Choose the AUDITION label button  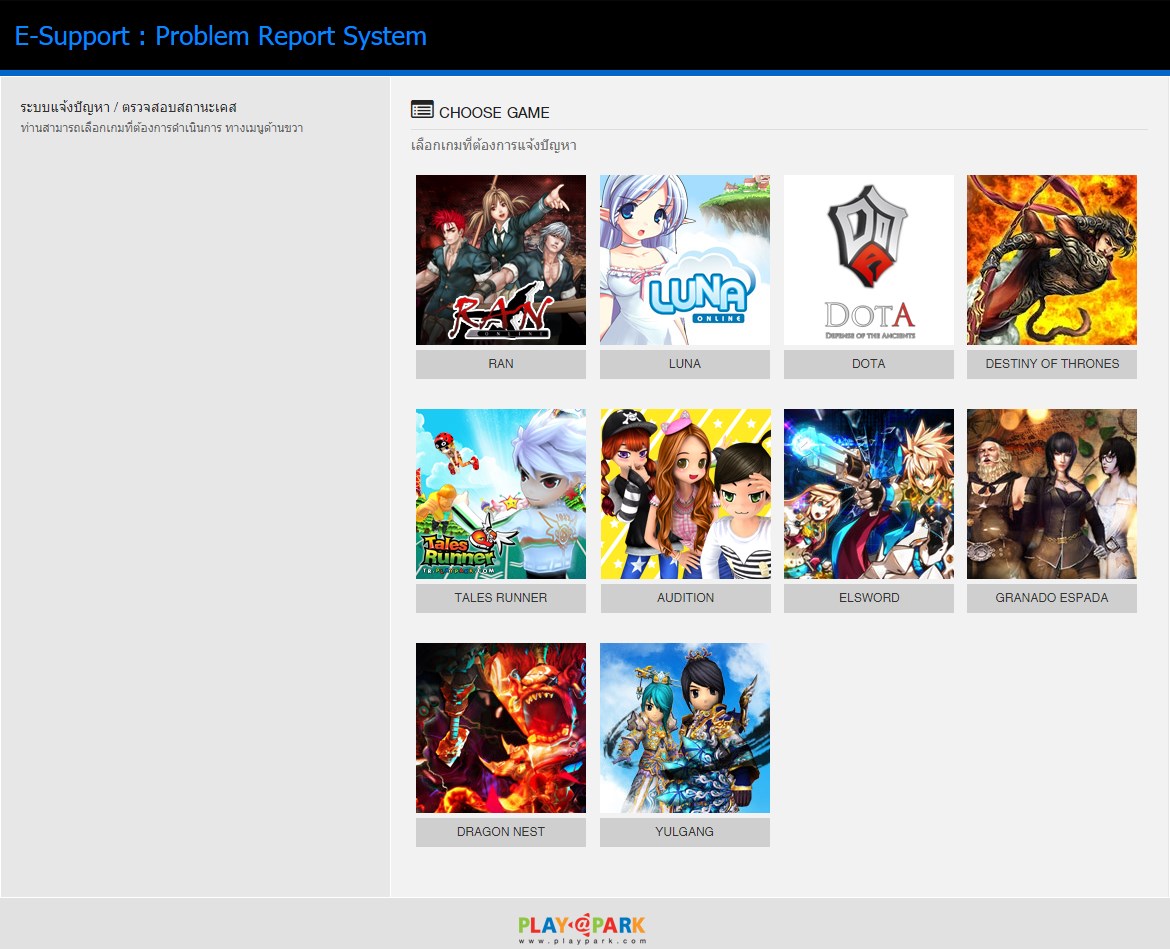coord(686,598)
